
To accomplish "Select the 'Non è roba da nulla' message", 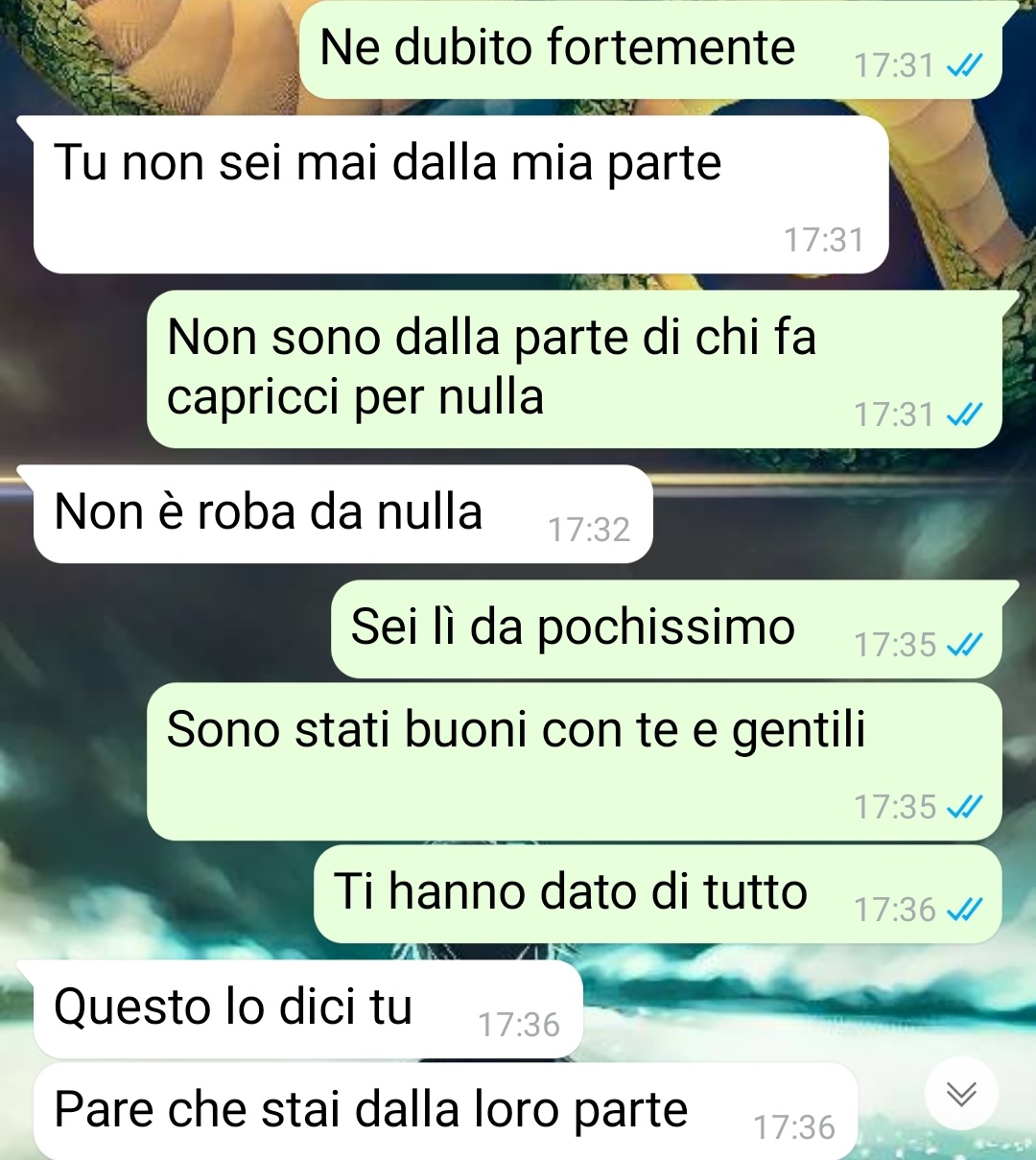I will point(343,514).
